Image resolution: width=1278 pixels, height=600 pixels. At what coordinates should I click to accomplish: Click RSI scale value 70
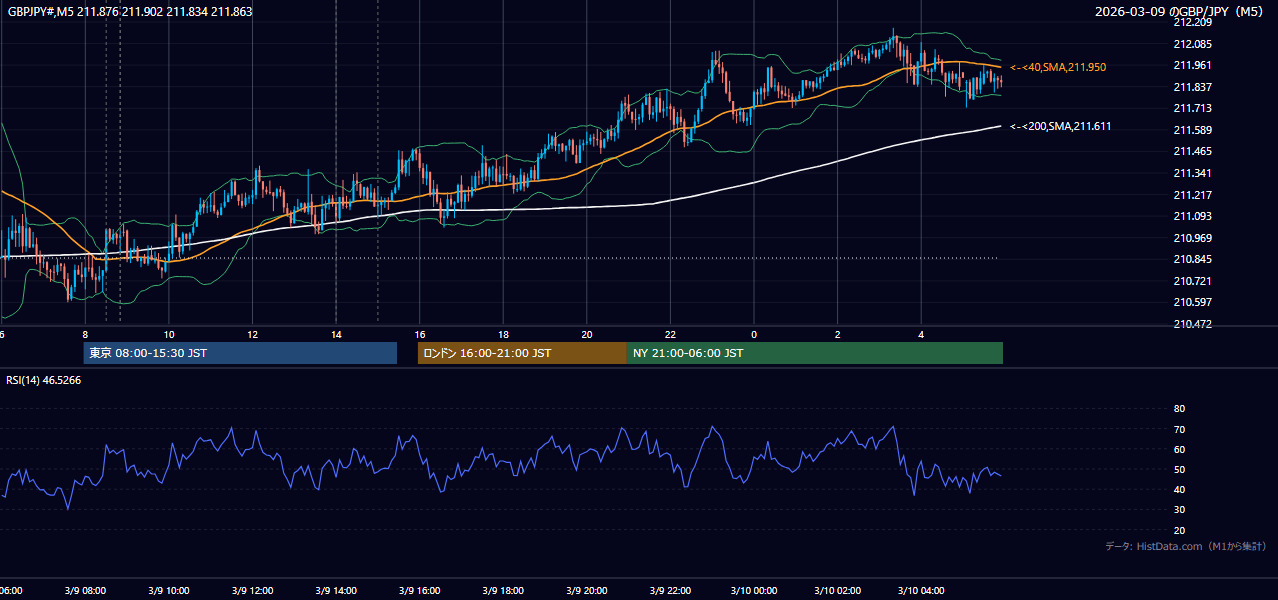pyautogui.click(x=1179, y=429)
